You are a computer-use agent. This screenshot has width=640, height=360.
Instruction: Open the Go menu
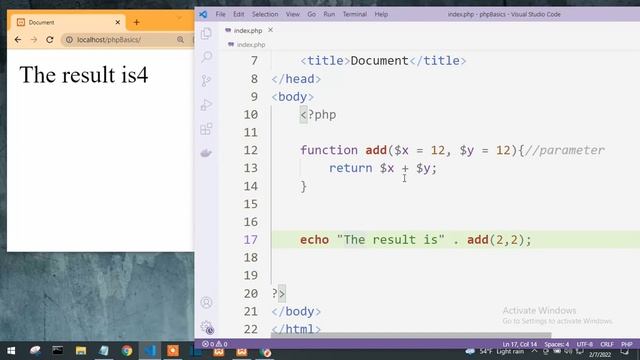[x=311, y=14]
